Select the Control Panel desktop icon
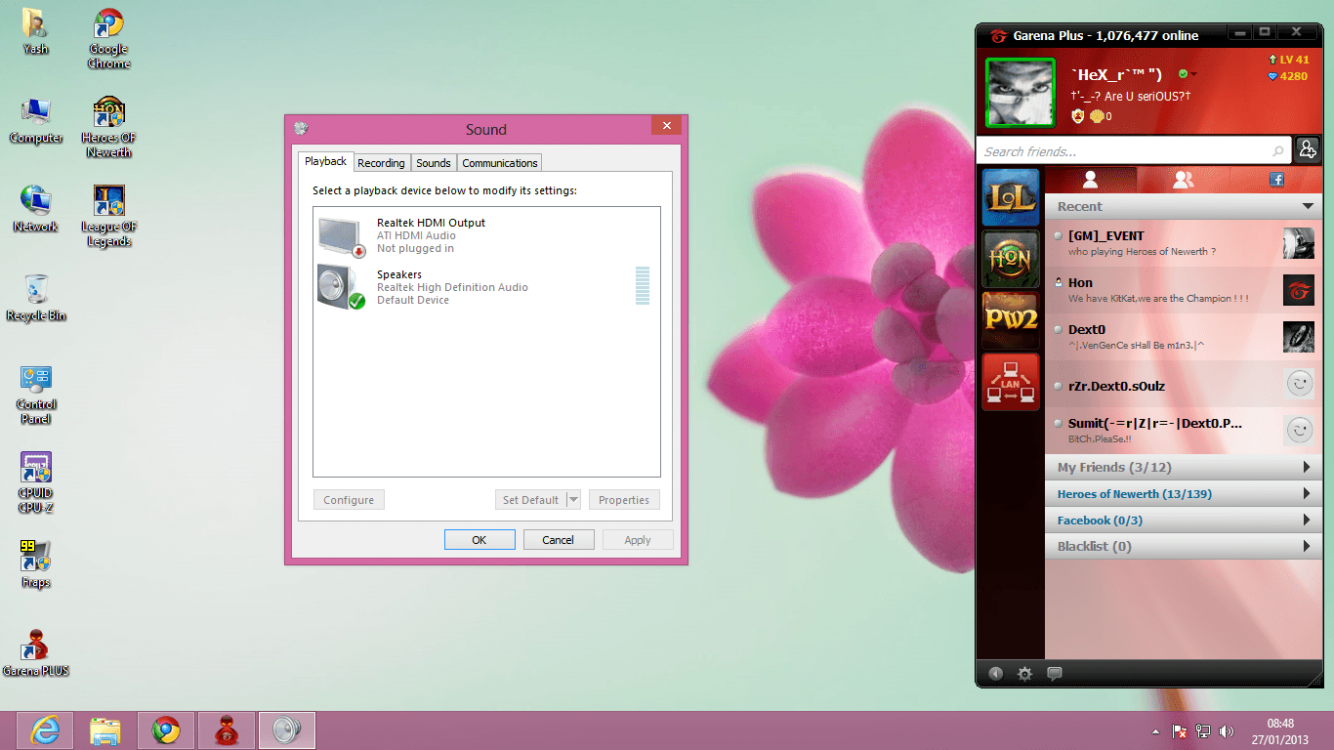1334x750 pixels. 36,394
